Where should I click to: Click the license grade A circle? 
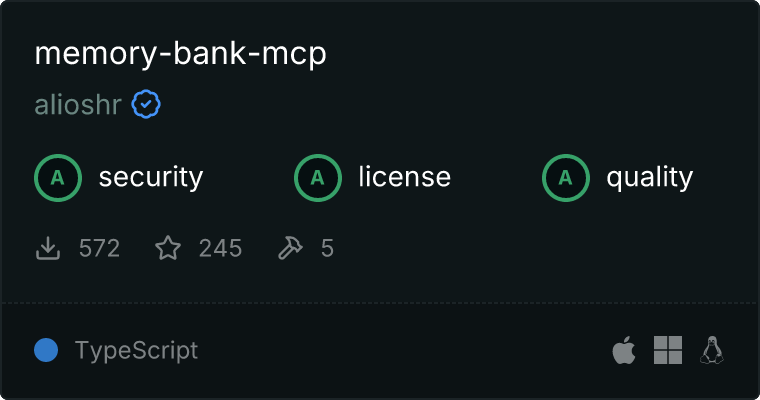tap(317, 178)
